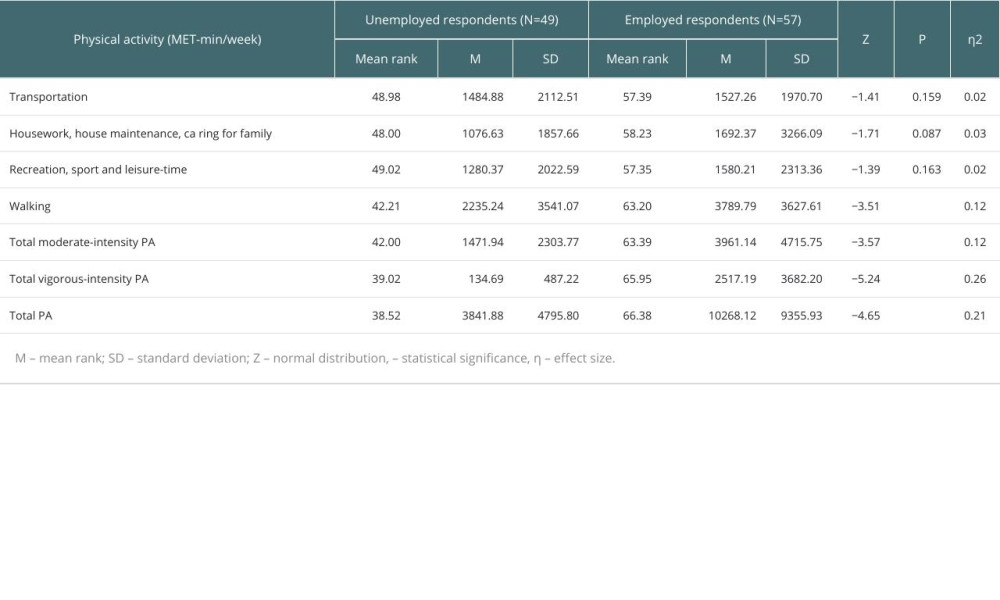Image resolution: width=1000 pixels, height=600 pixels.
Task: Click value 3961.14 in moderate-intensity row
Action: point(735,242)
